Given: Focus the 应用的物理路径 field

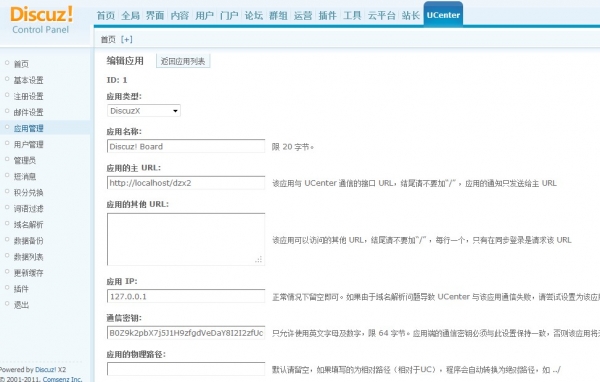Looking at the screenshot, I should (x=186, y=369).
